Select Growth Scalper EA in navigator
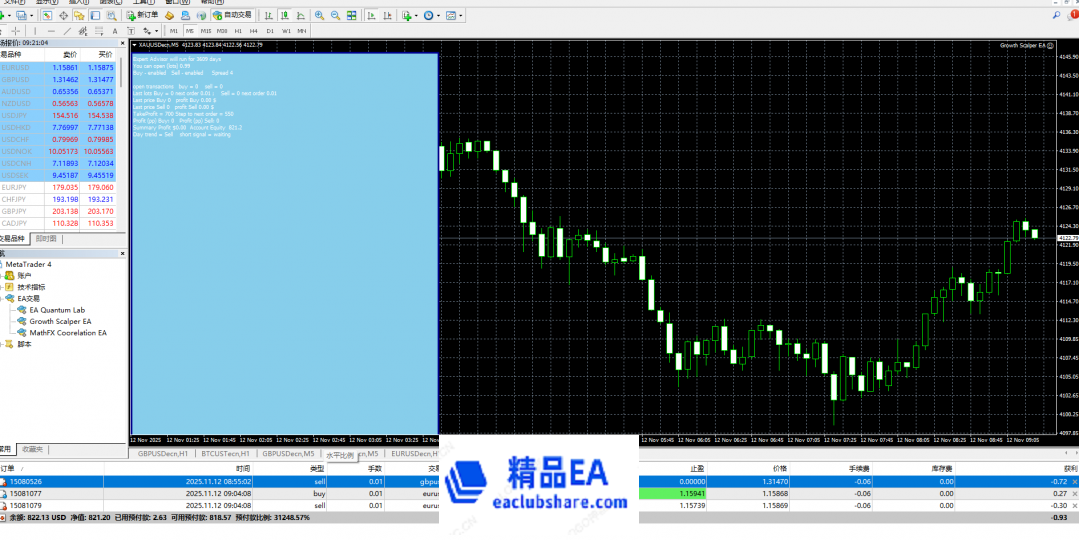 pos(60,321)
